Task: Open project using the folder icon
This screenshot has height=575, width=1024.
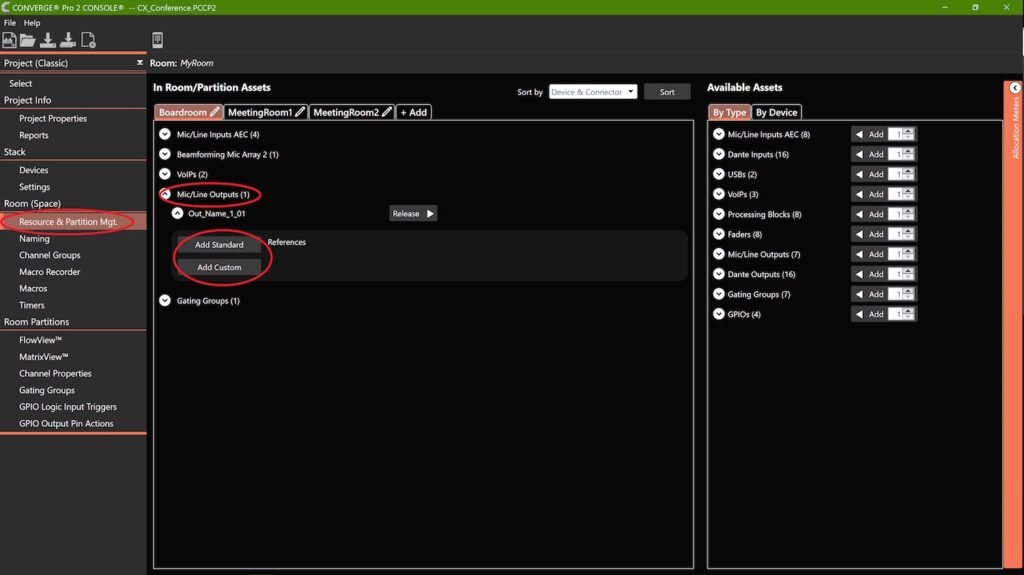Action: point(27,40)
